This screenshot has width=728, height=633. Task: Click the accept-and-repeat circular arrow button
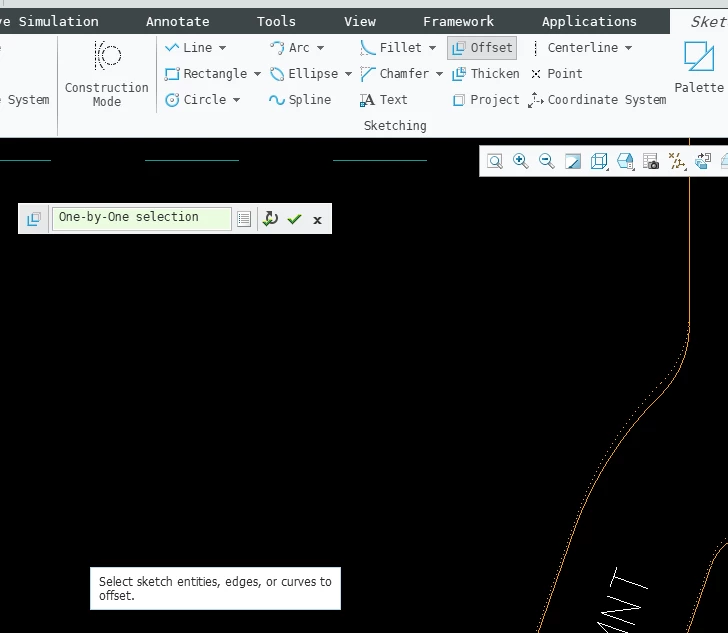pos(270,219)
